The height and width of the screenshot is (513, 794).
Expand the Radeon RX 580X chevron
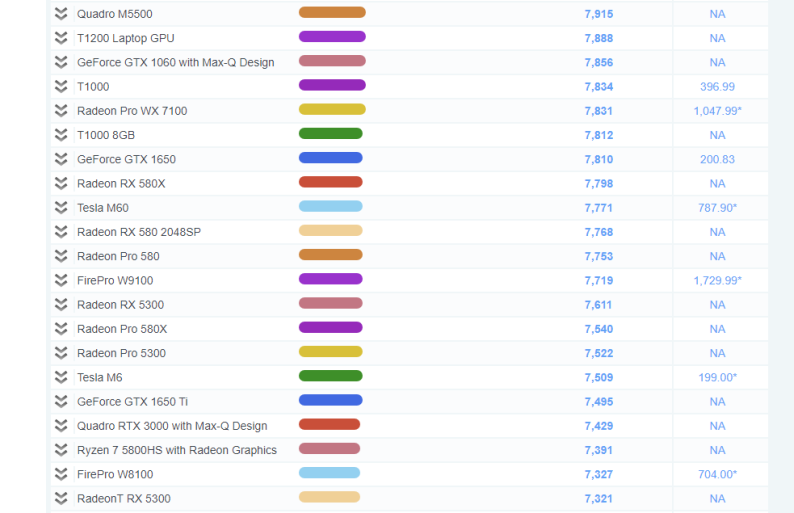[x=61, y=183]
